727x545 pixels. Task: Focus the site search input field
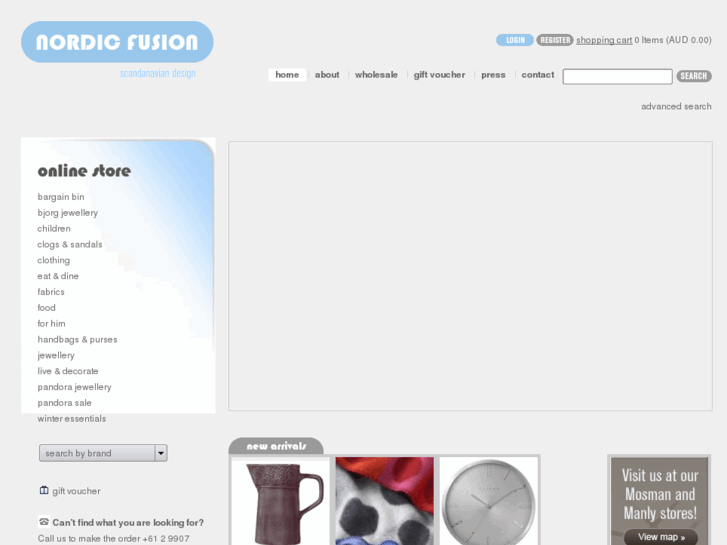617,77
